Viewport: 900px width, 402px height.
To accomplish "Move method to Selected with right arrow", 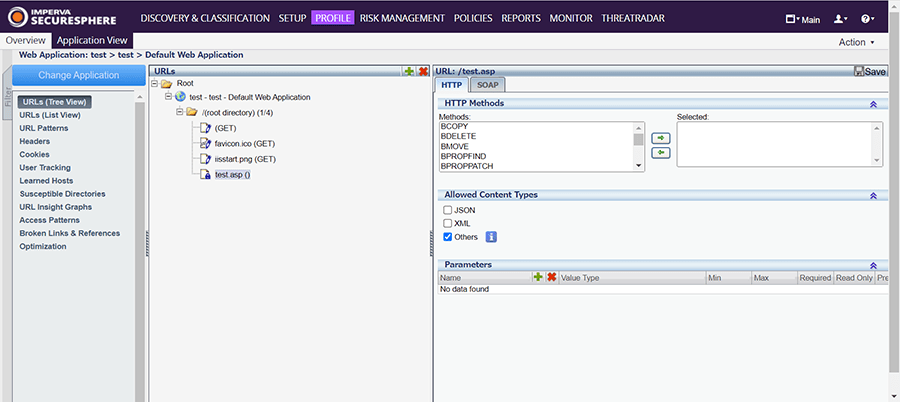I will point(660,137).
